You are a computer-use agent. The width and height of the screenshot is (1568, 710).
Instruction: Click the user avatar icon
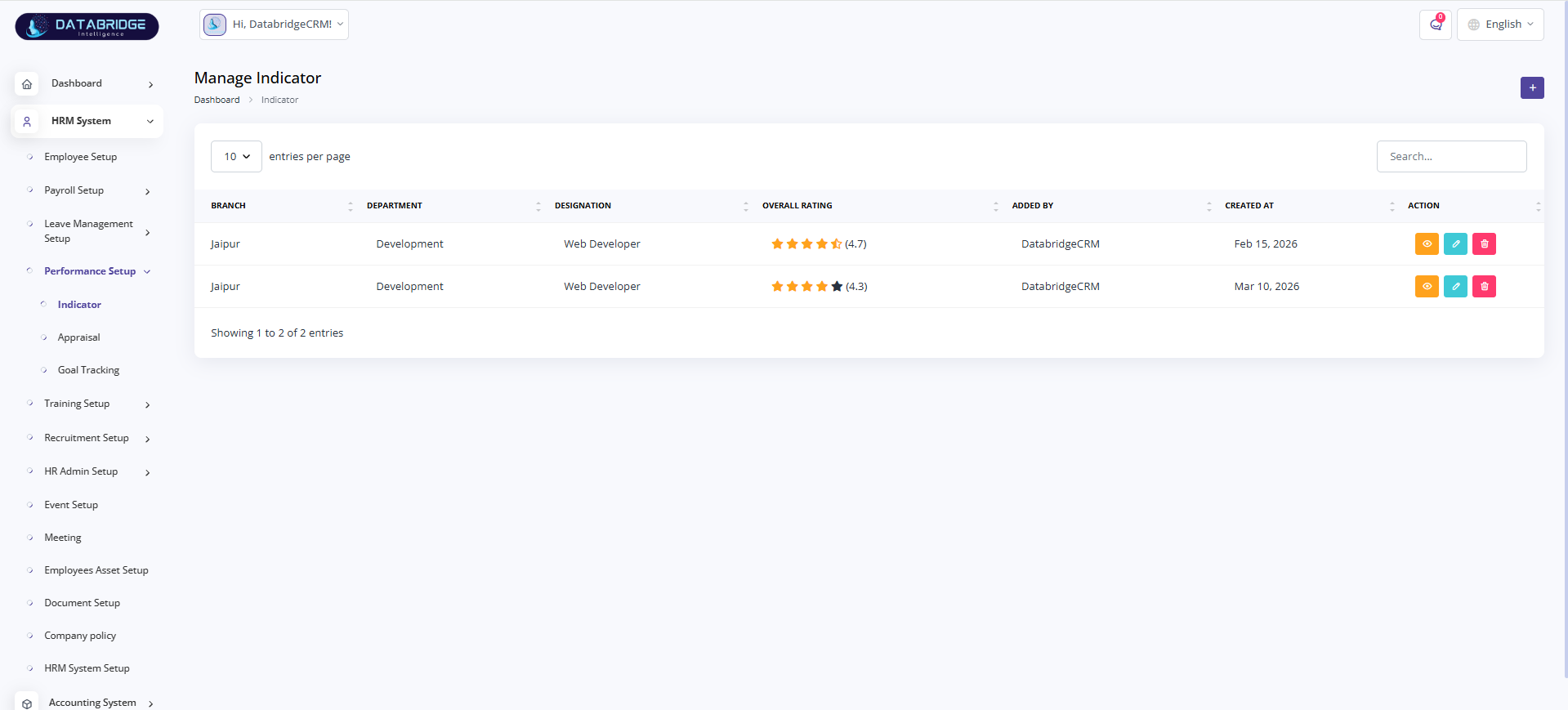point(215,25)
